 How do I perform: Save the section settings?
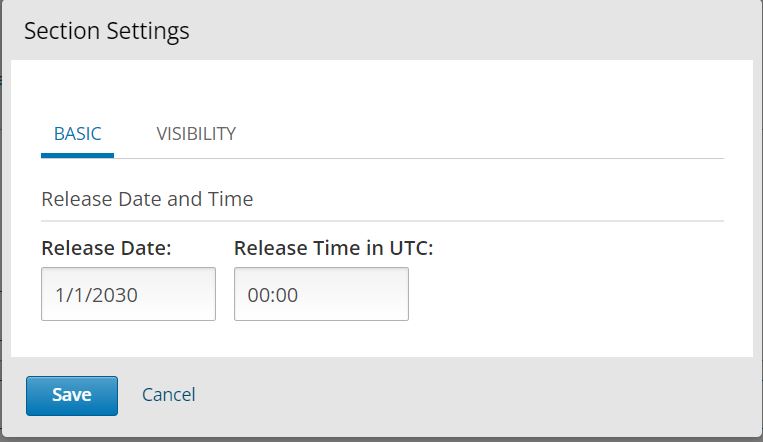(x=72, y=395)
